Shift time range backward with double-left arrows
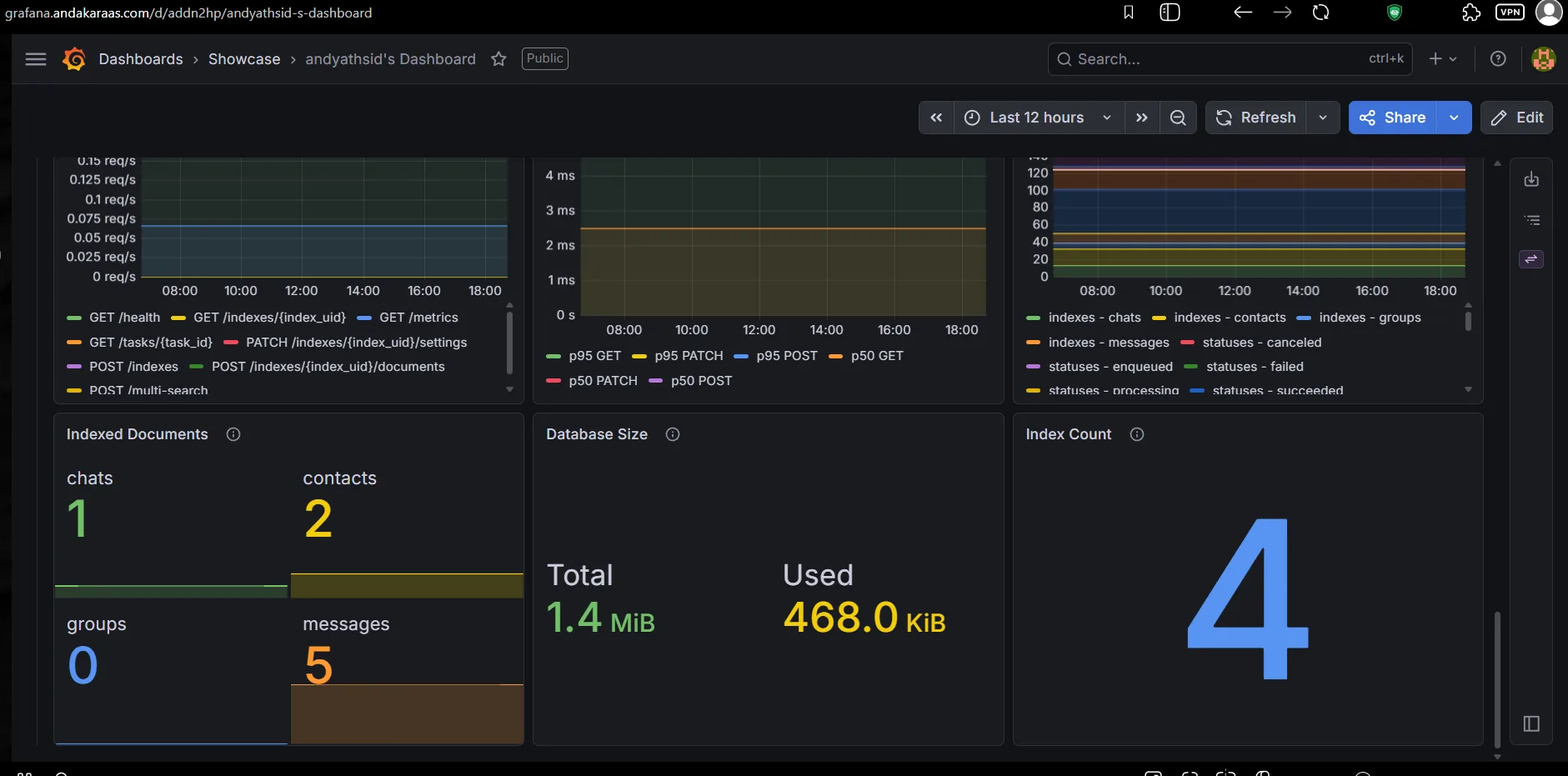 click(x=936, y=118)
